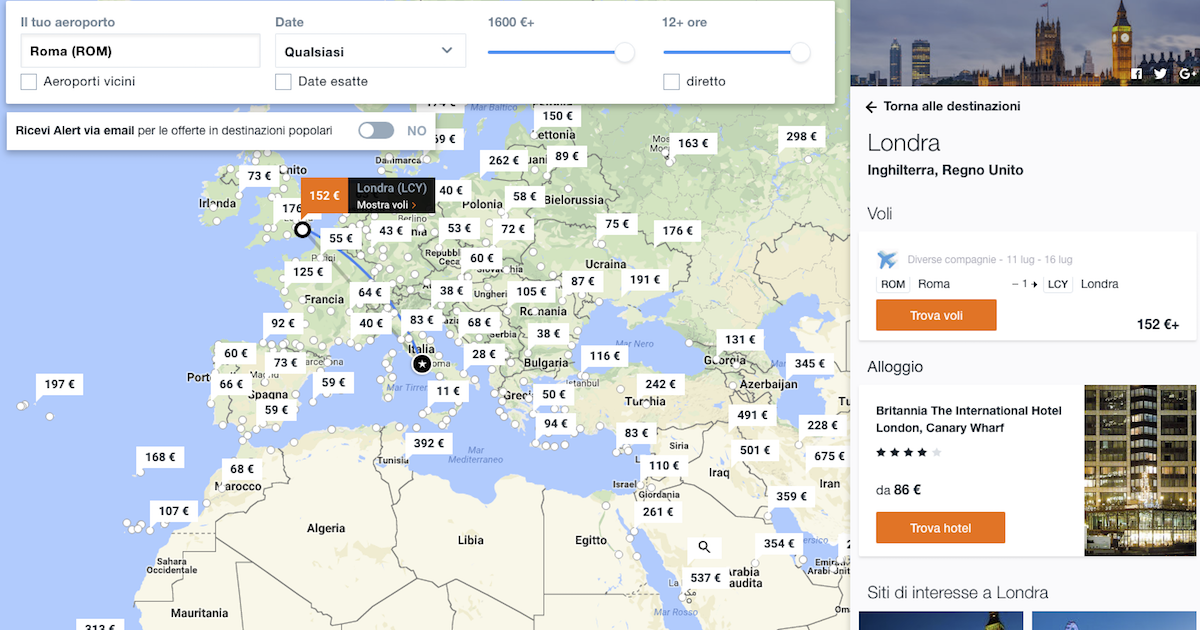Screen dimensions: 1200x630
Task: Select the 11 € price tag
Action: (x=448, y=391)
